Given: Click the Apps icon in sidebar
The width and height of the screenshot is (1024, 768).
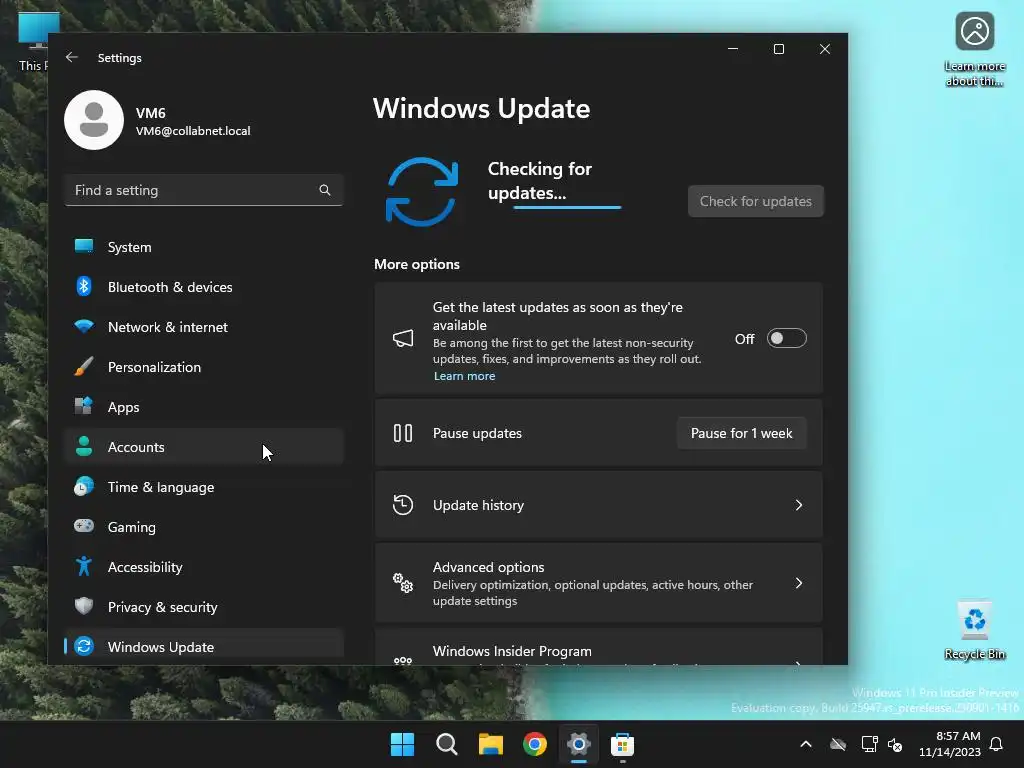Looking at the screenshot, I should pos(84,406).
